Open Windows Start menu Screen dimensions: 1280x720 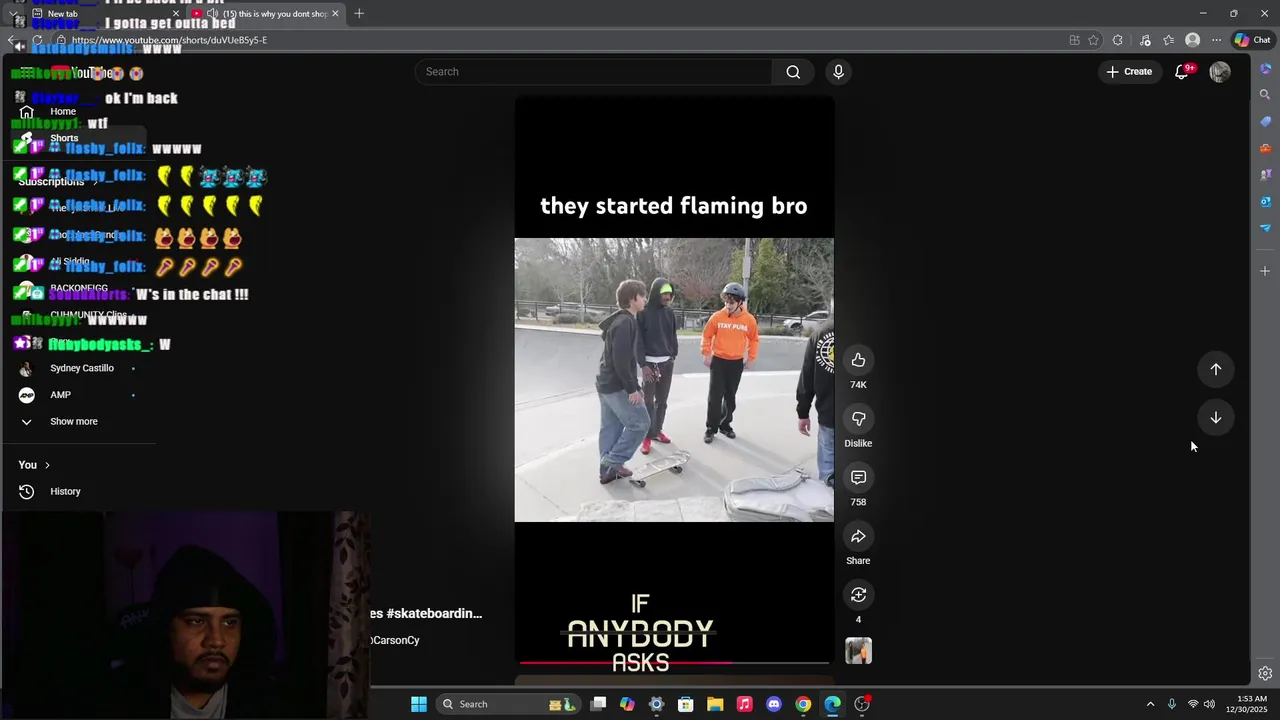419,704
